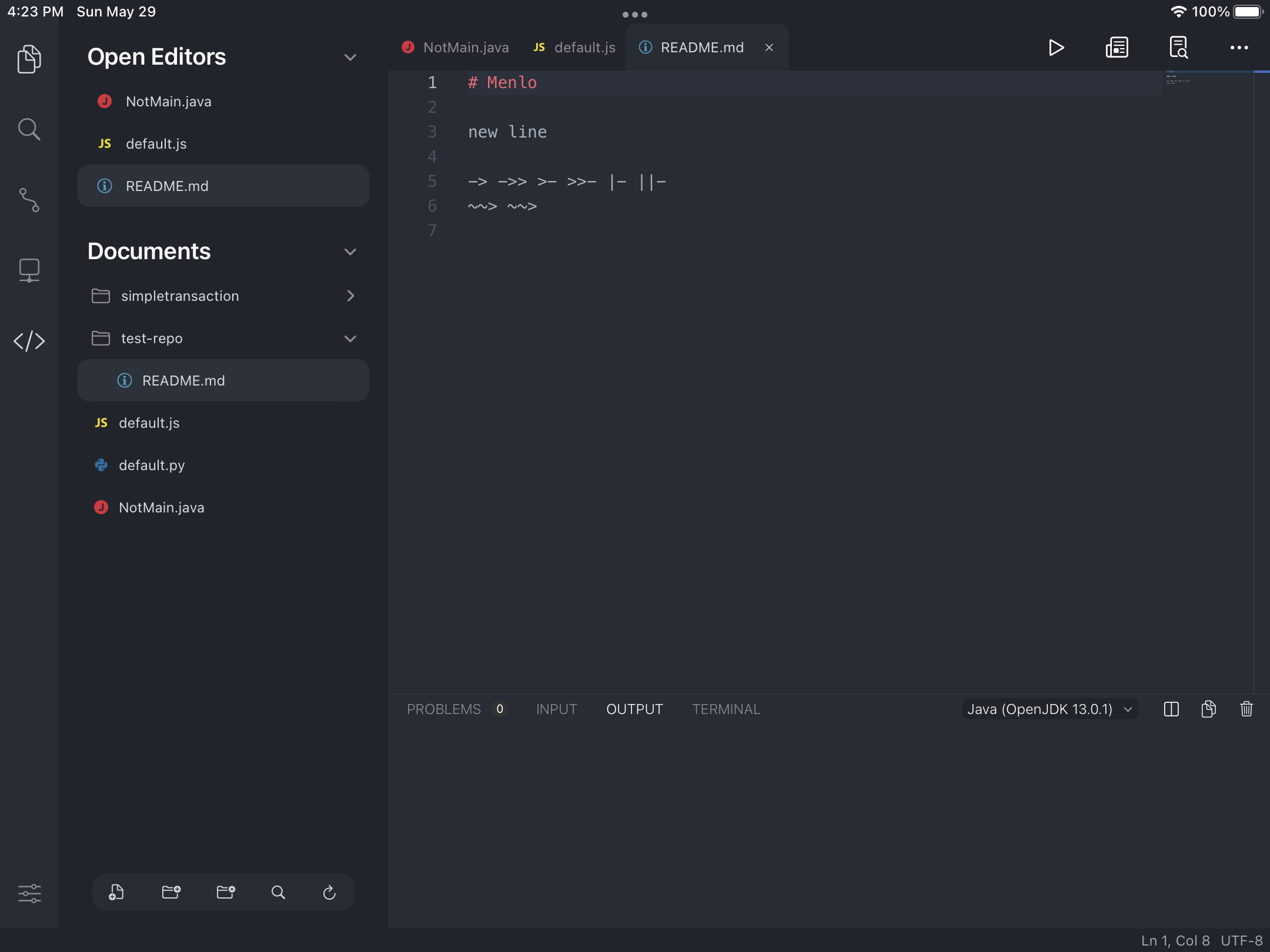
Task: Create a new folder from the explorer toolbar
Action: [171, 891]
